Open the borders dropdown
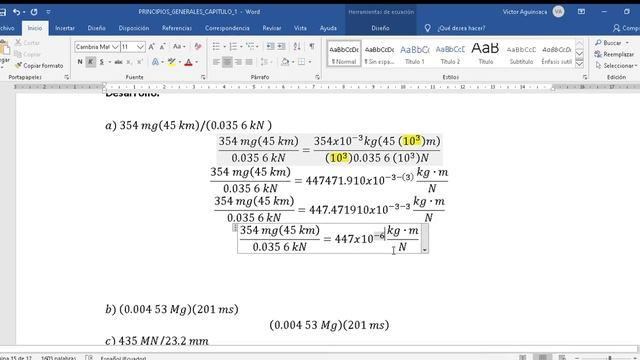This screenshot has width=640, height=360. point(309,62)
